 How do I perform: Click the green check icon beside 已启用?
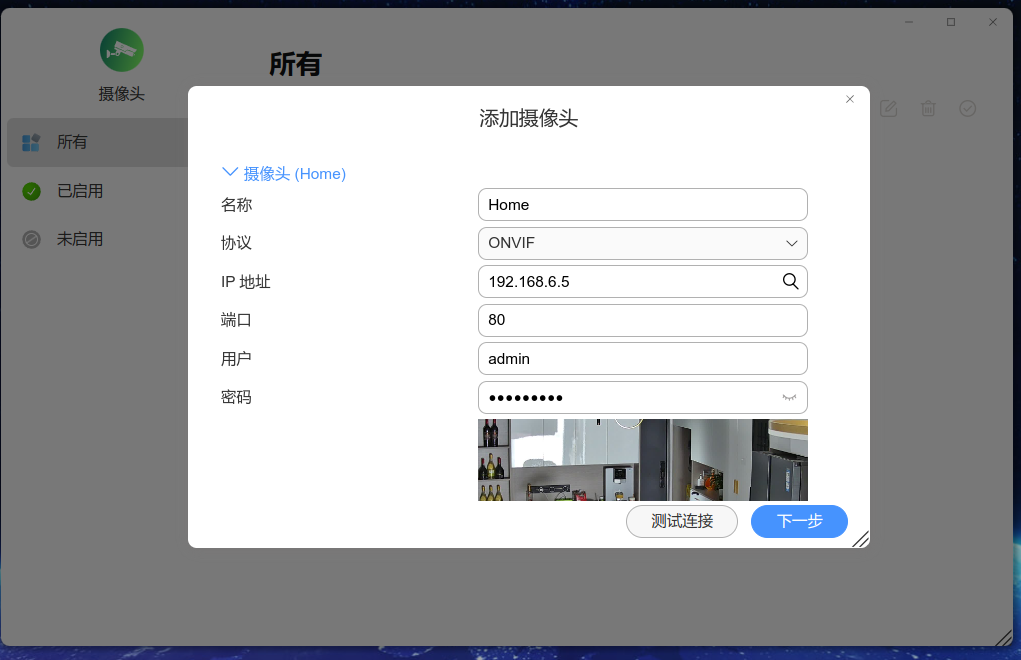pyautogui.click(x=31, y=191)
